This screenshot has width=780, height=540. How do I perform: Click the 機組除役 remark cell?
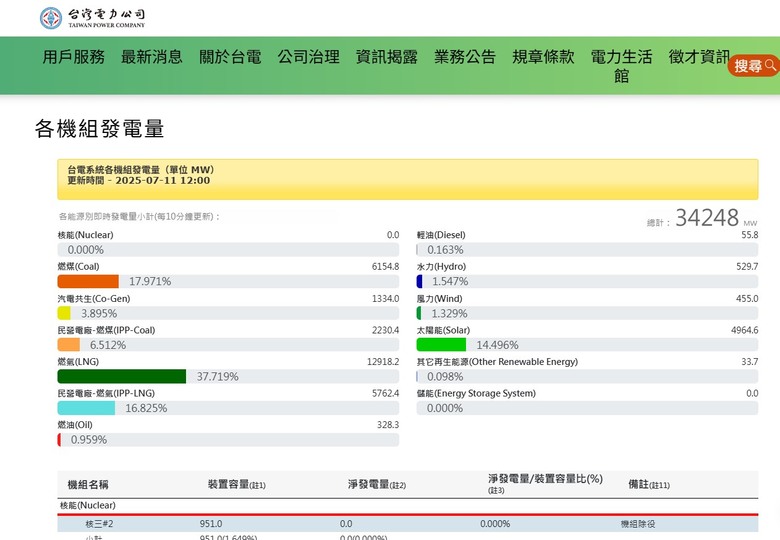[638, 524]
